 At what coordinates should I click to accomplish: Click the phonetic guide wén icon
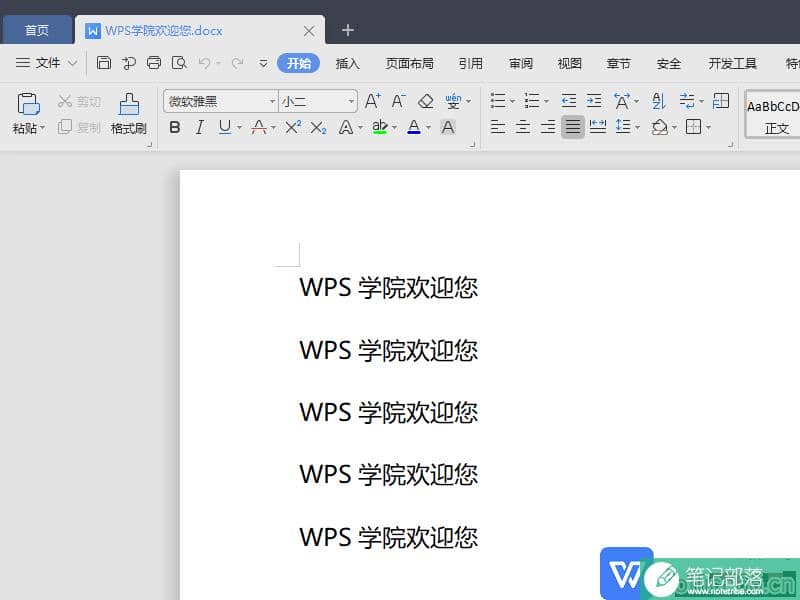[453, 101]
